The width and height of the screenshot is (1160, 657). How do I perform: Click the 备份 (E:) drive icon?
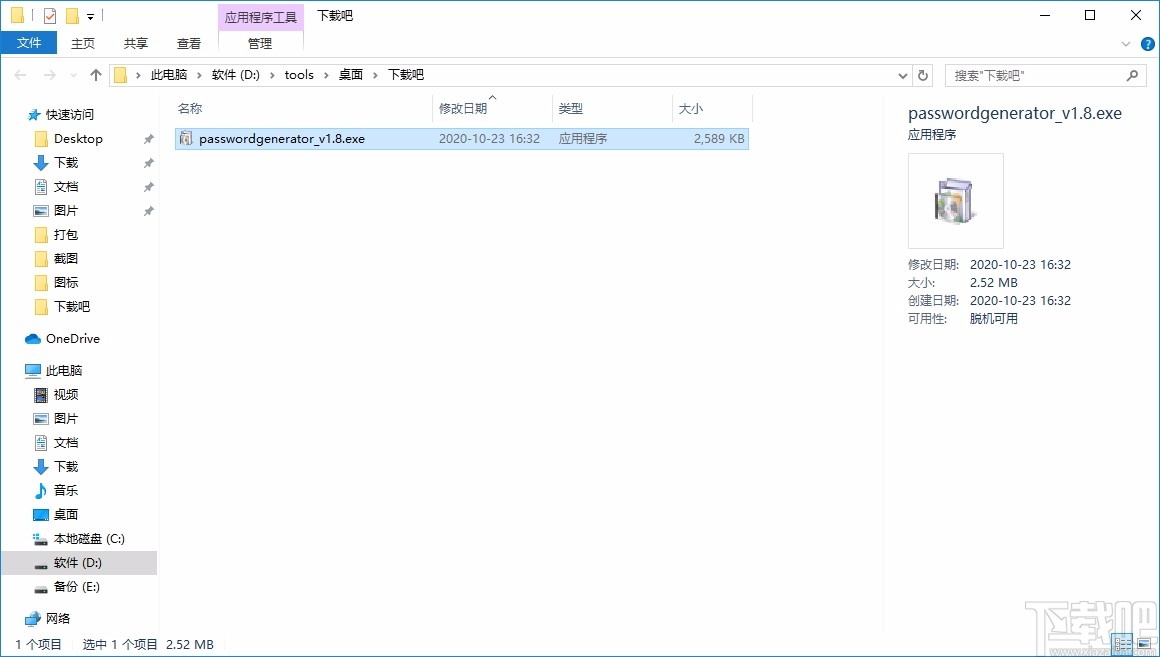(x=41, y=587)
